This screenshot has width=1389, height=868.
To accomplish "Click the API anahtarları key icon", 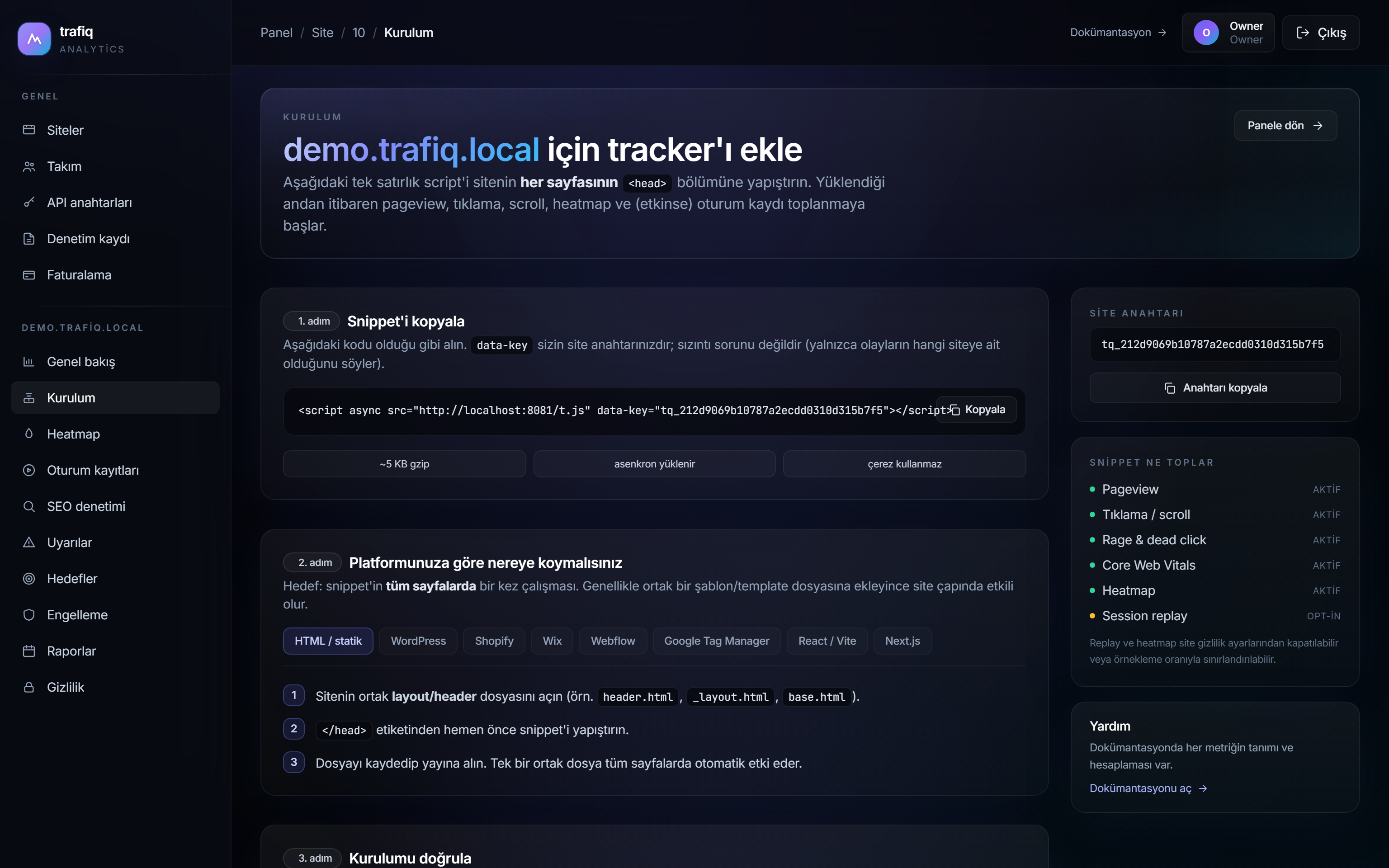I will pos(28,202).
